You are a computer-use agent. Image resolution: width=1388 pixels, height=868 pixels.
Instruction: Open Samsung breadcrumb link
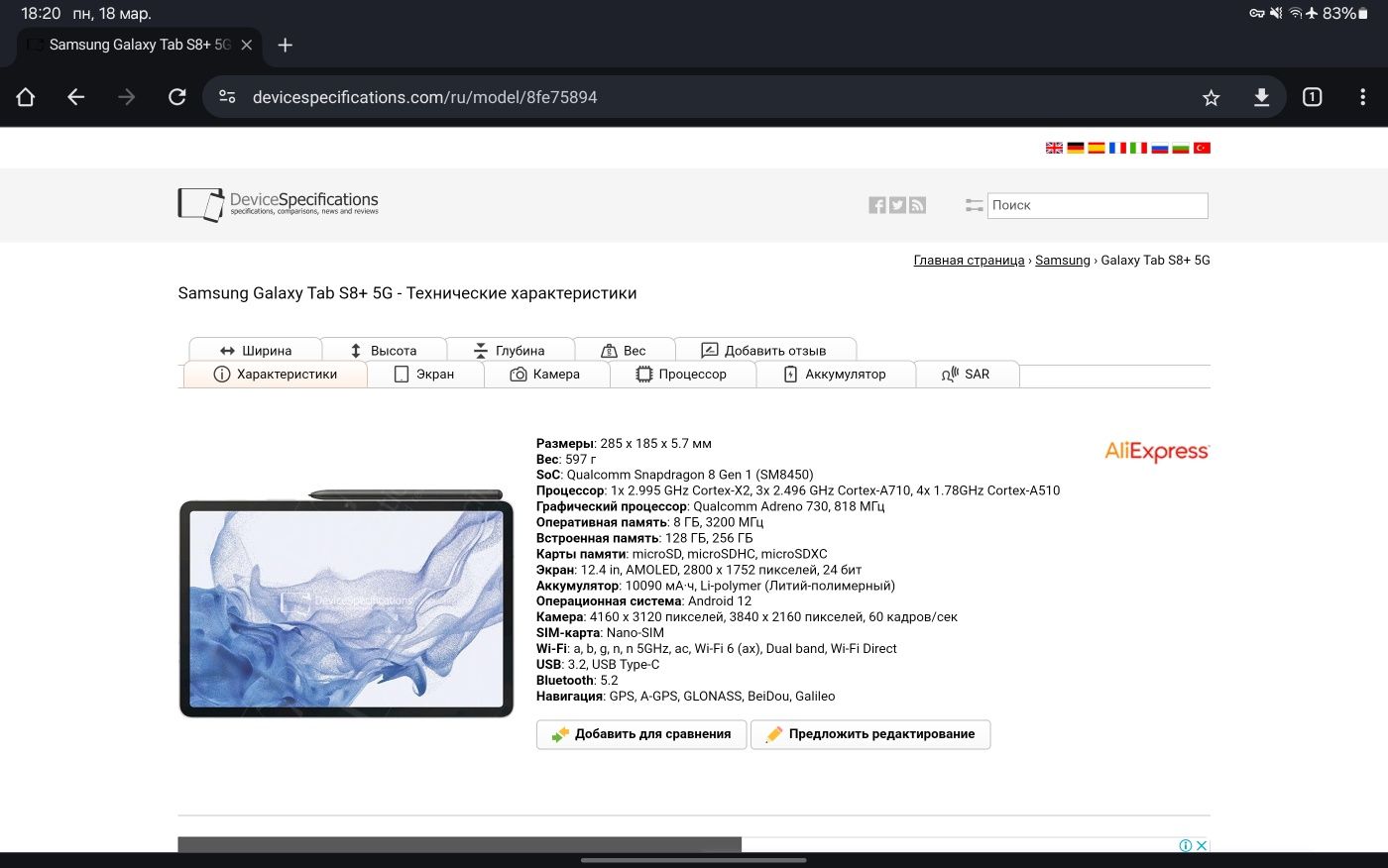(x=1062, y=261)
